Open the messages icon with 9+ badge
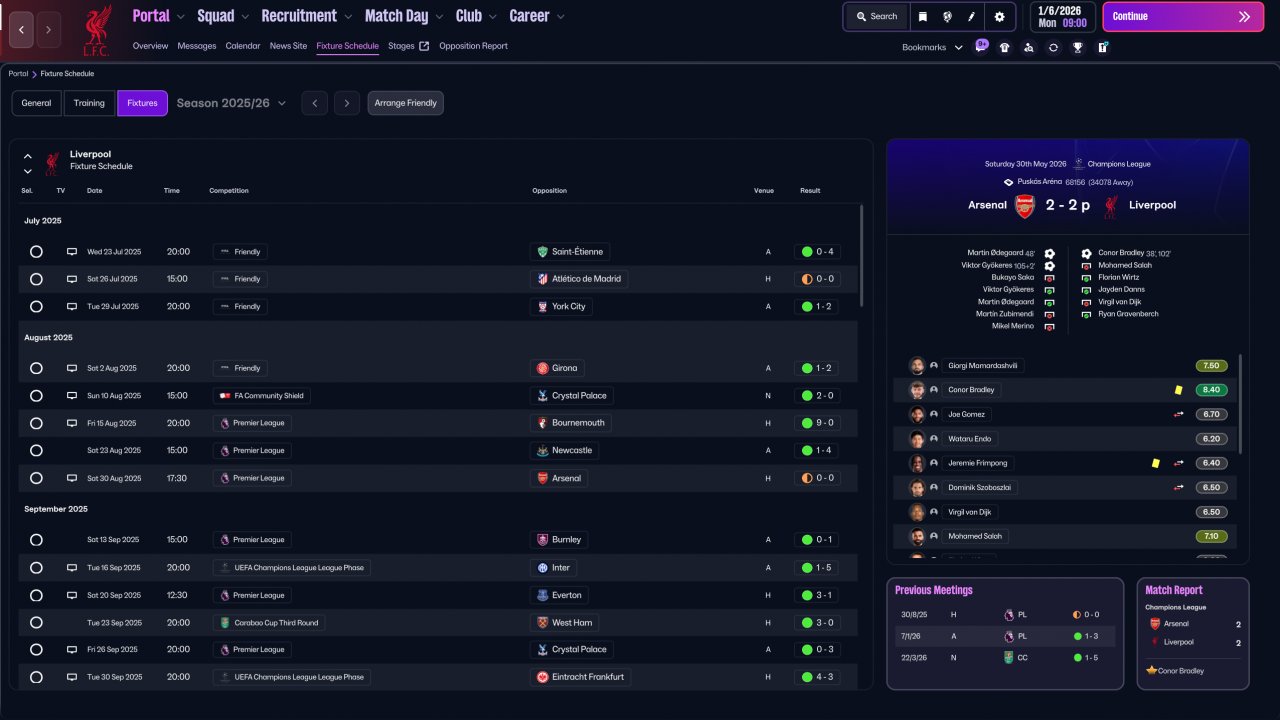 click(x=981, y=47)
